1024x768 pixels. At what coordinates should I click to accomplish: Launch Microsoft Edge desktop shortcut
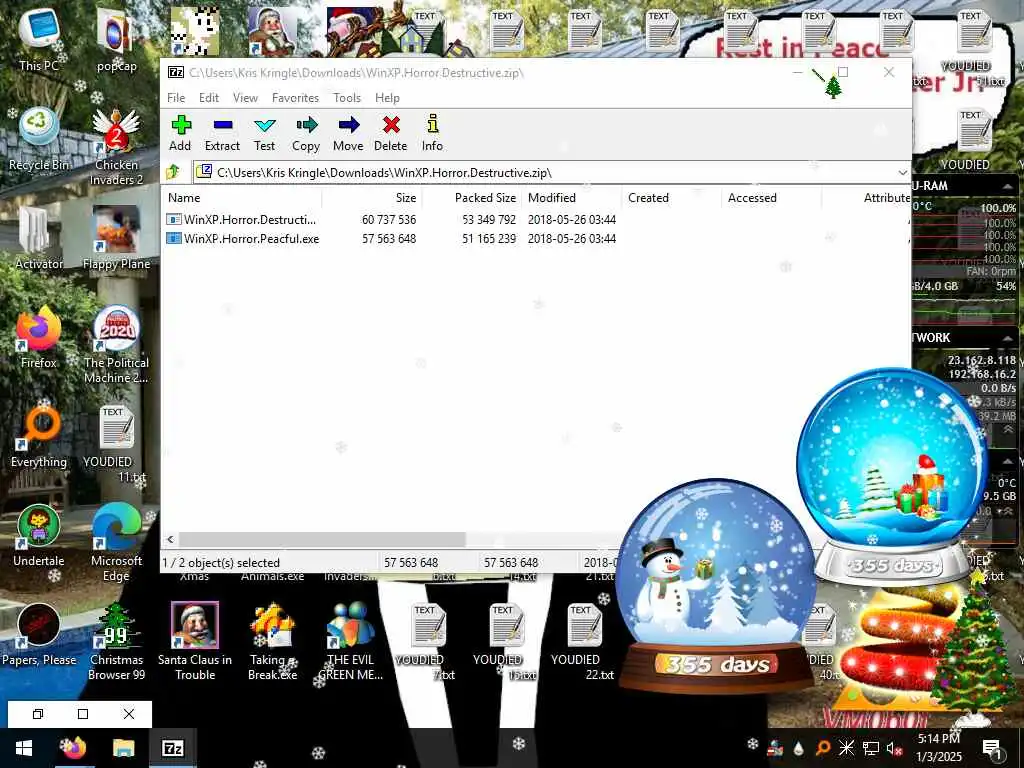click(116, 543)
